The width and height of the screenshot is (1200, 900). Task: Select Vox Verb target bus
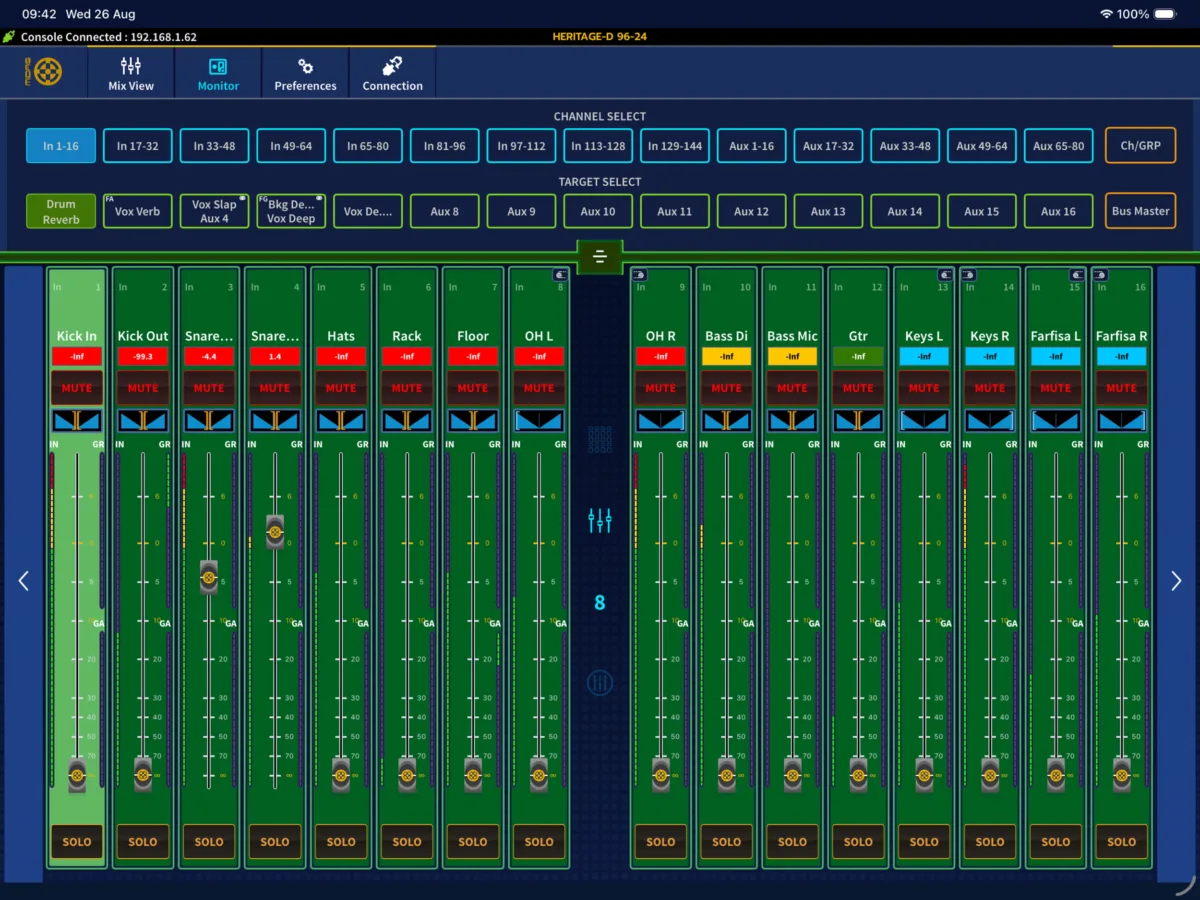(x=137, y=211)
